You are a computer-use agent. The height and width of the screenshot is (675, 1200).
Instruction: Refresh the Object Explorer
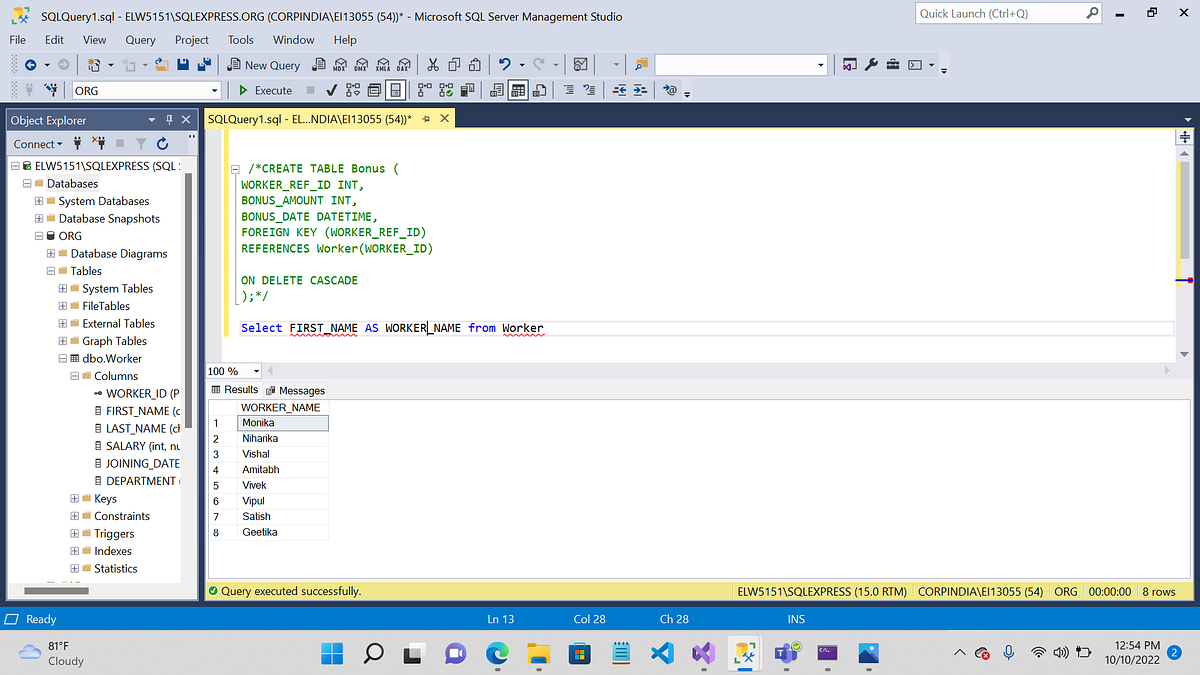pos(162,143)
